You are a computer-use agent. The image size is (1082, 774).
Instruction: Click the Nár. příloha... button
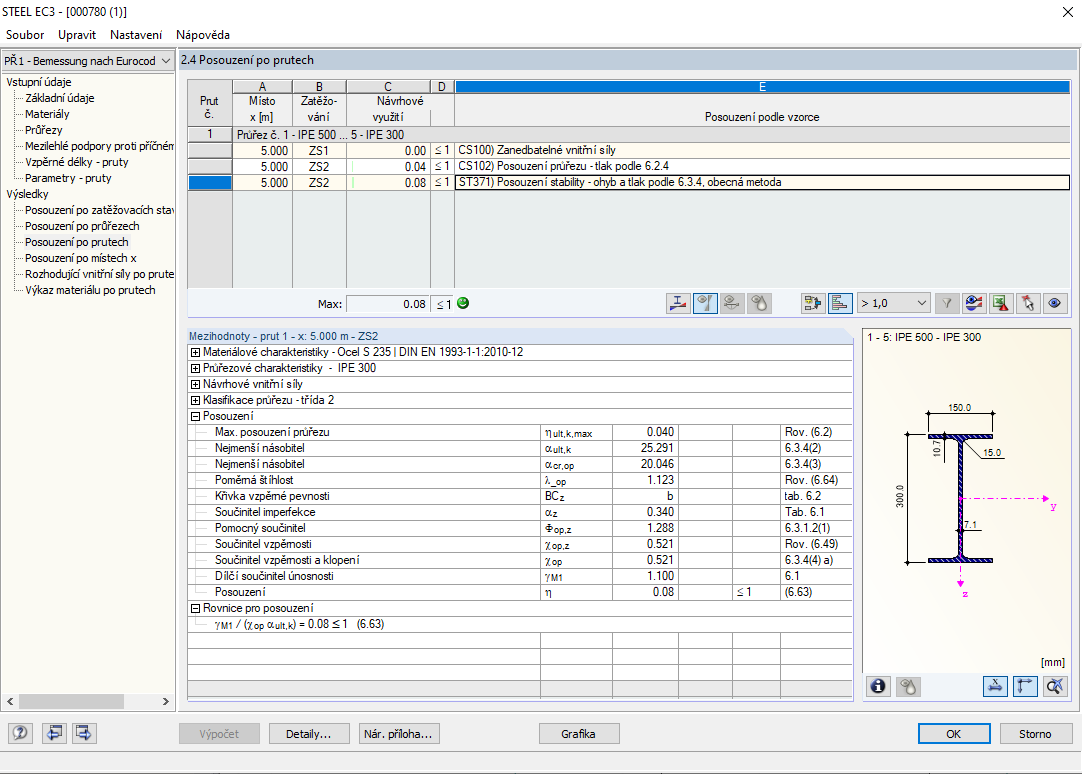398,733
